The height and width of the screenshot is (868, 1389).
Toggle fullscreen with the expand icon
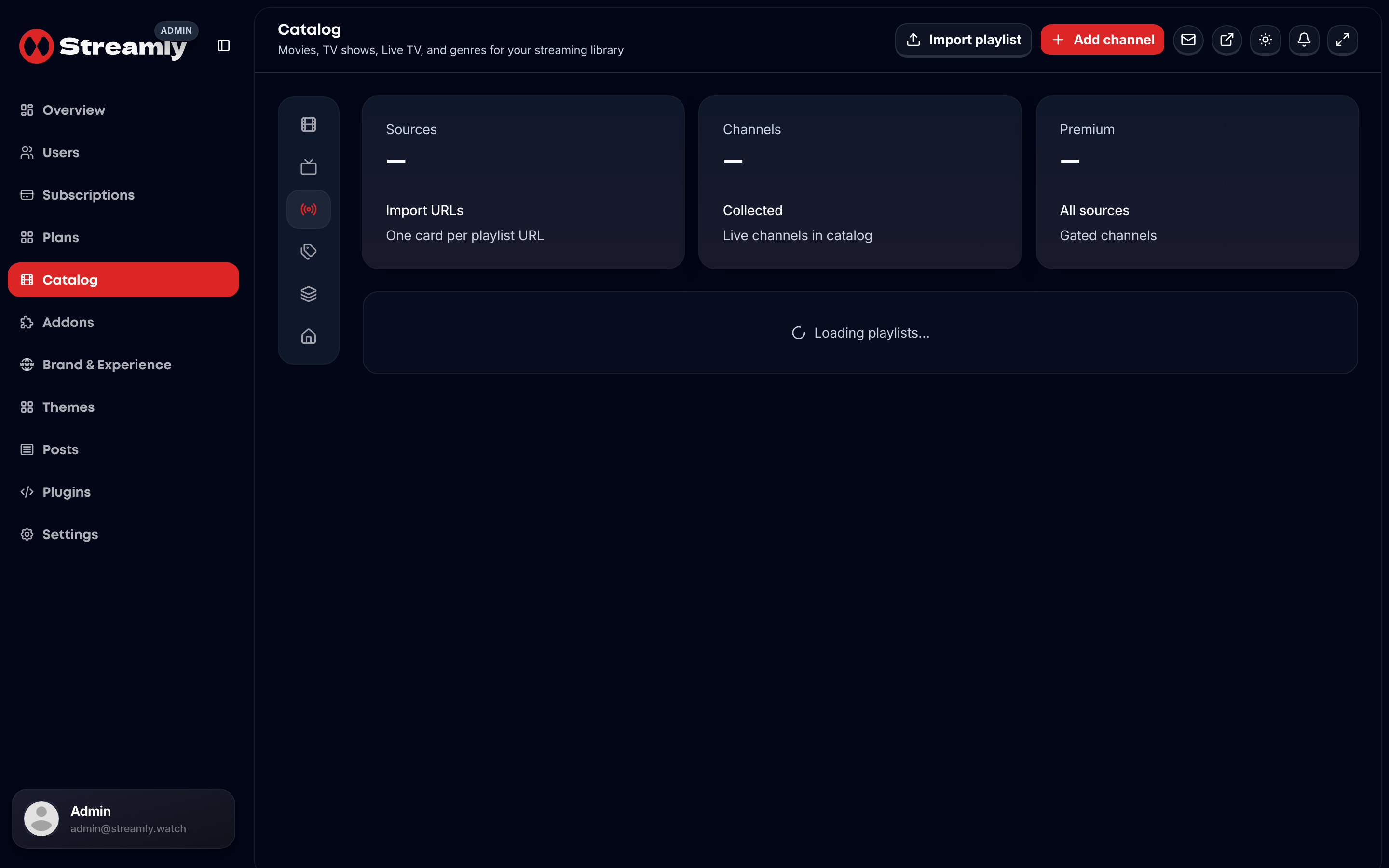point(1343,40)
